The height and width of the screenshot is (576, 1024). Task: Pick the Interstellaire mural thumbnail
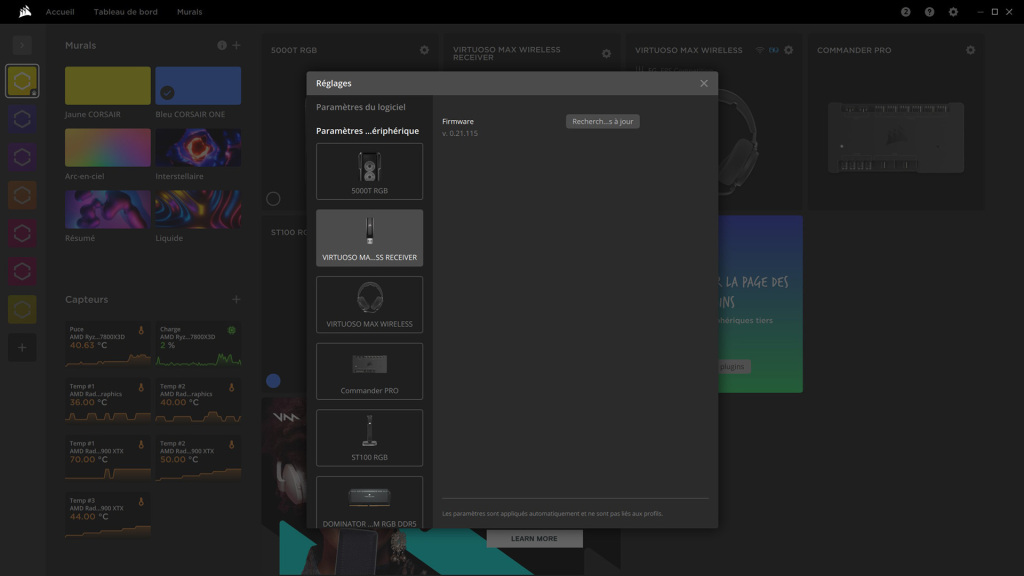point(198,148)
